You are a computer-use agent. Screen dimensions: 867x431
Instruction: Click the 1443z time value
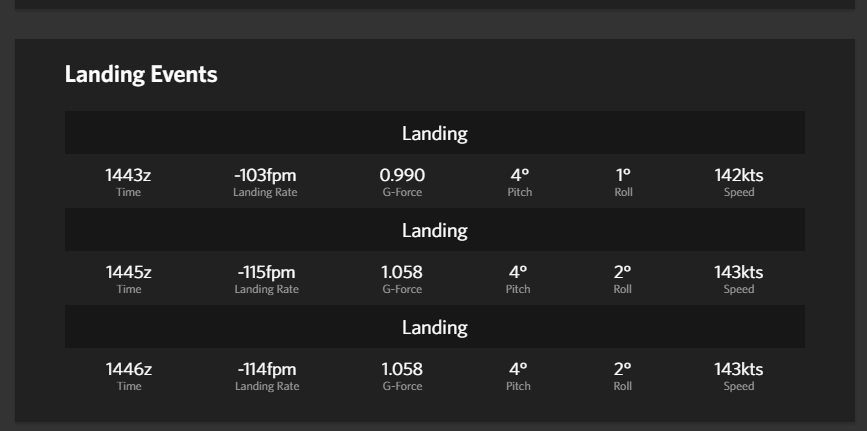click(128, 175)
